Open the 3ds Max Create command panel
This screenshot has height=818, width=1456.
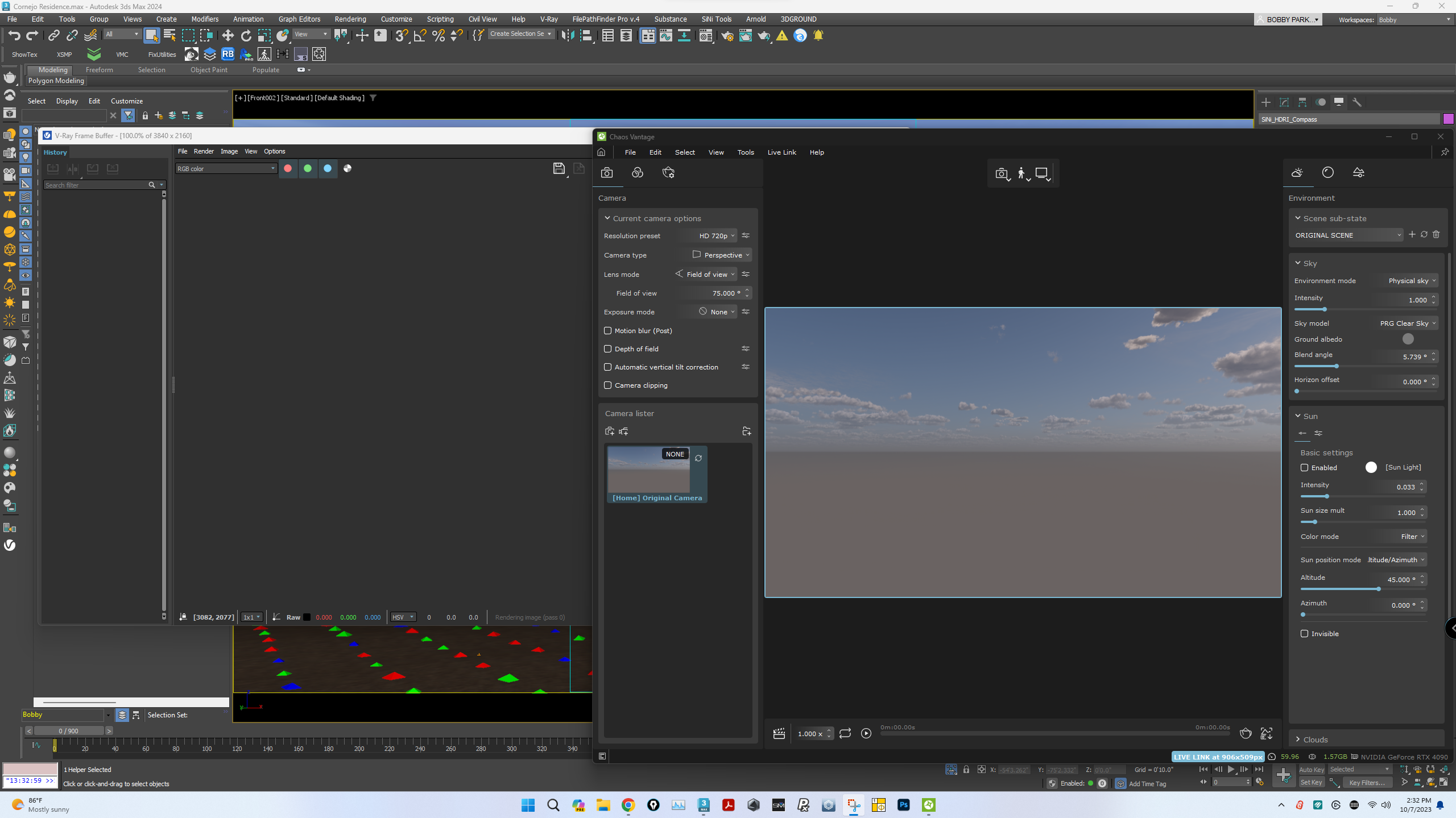pyautogui.click(x=1266, y=102)
